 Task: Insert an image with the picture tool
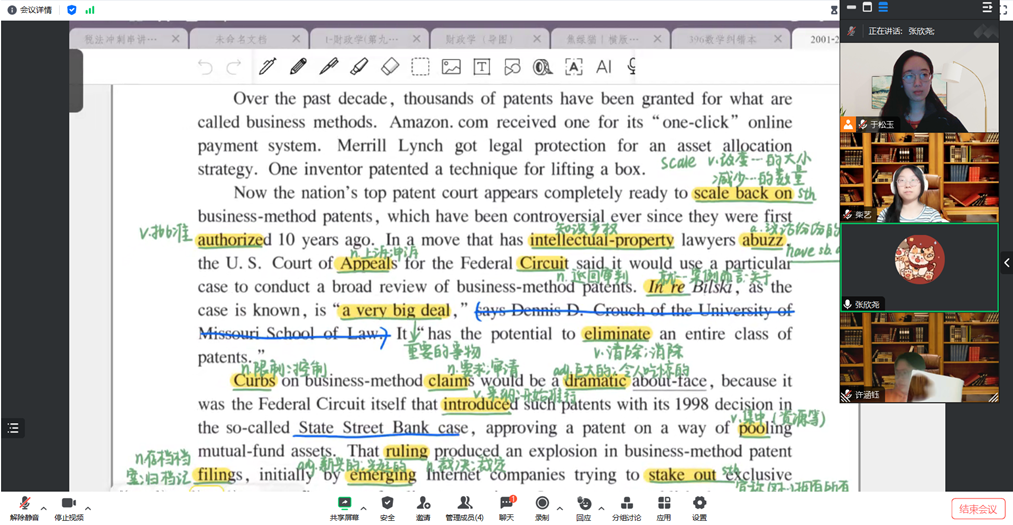point(451,67)
